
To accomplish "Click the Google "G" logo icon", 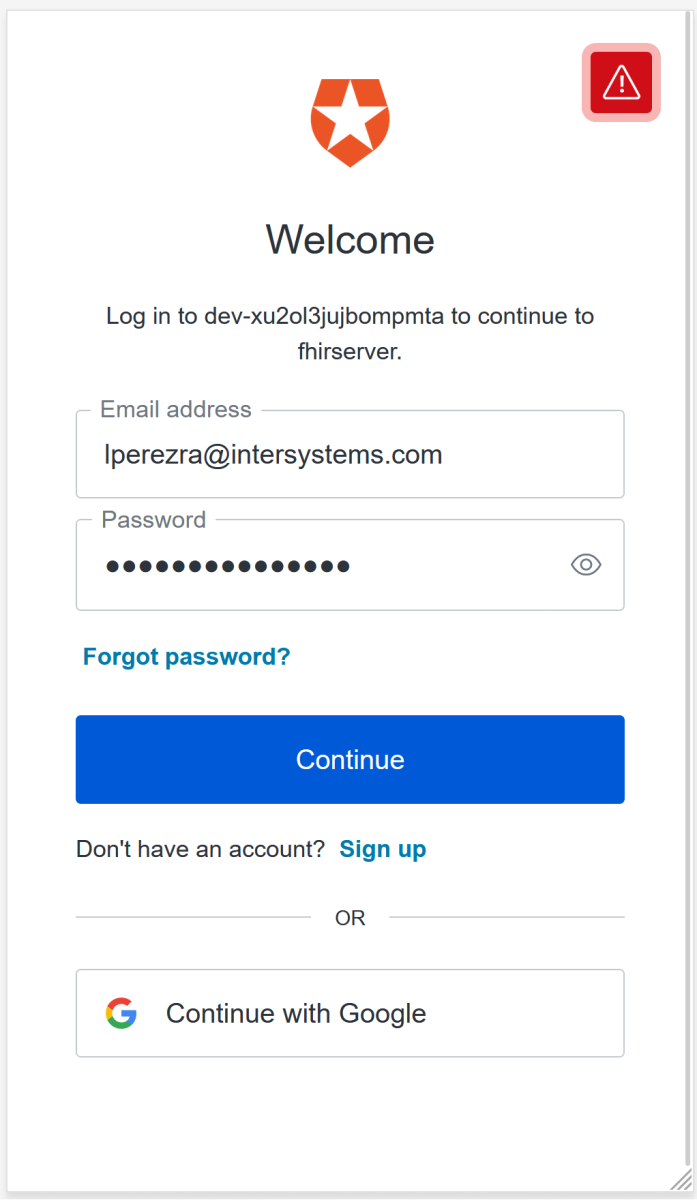I will [121, 1013].
